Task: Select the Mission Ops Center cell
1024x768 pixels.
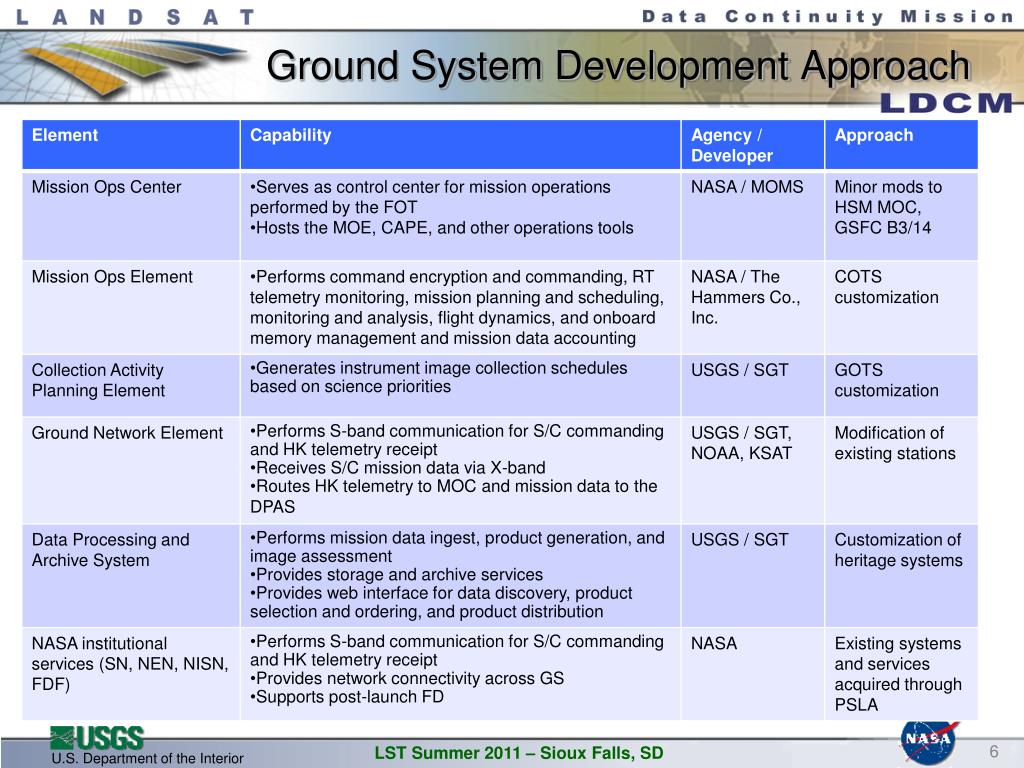Action: pos(131,216)
